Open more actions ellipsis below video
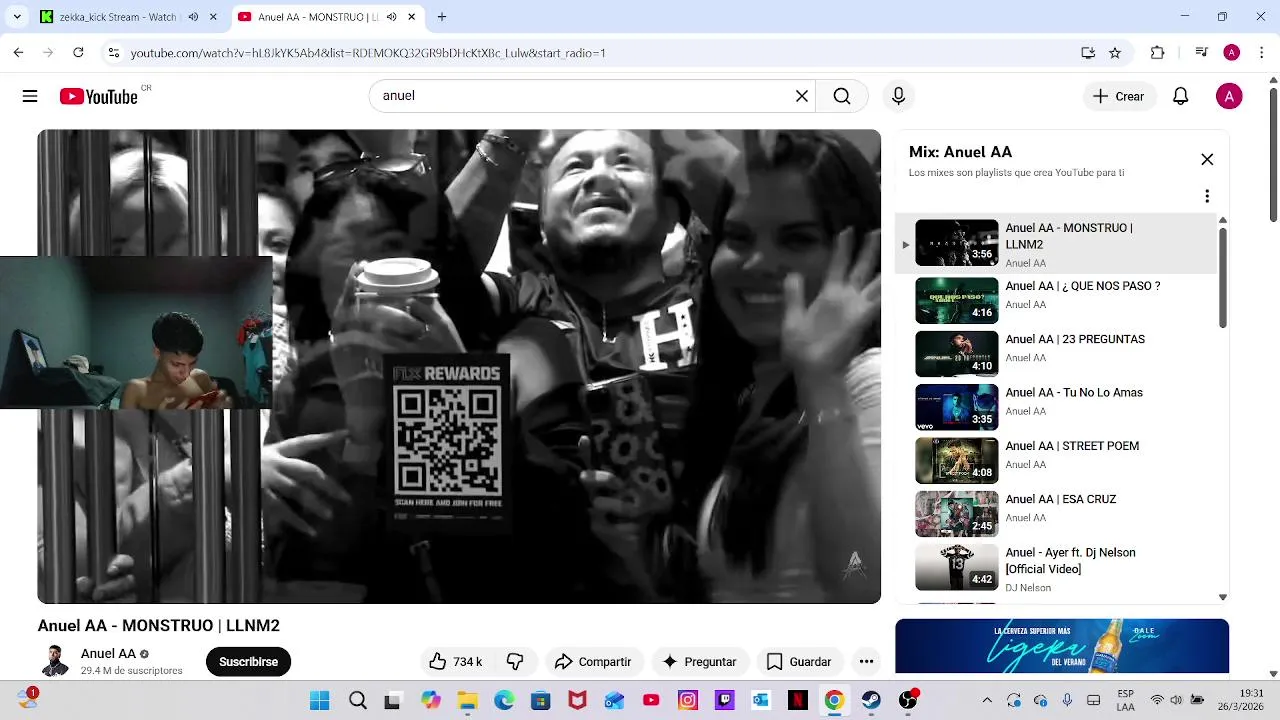The height and width of the screenshot is (720, 1280). click(866, 662)
